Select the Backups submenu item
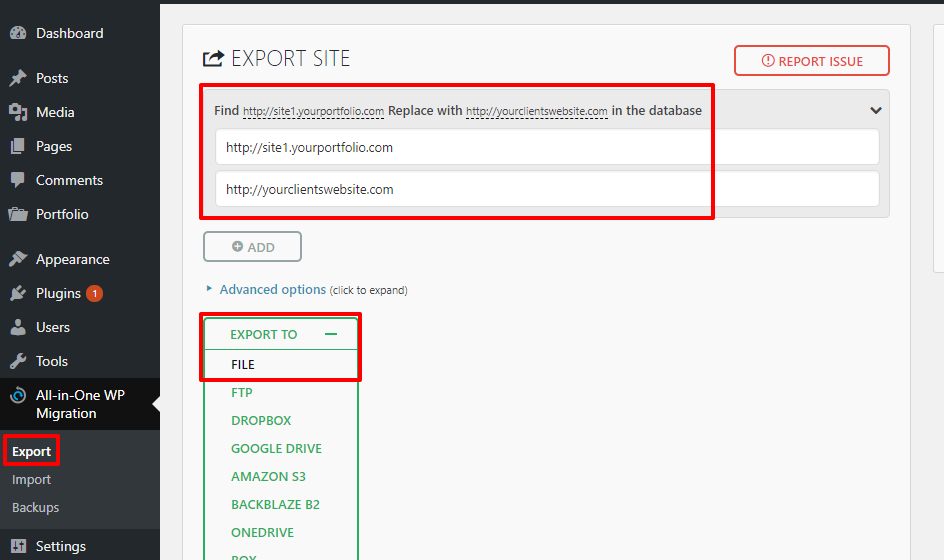The width and height of the screenshot is (944, 560). pos(36,507)
